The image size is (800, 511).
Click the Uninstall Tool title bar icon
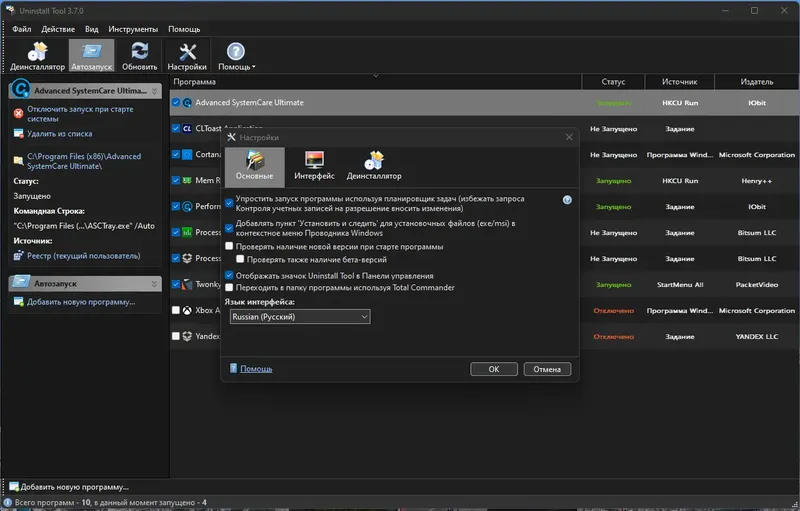10,10
